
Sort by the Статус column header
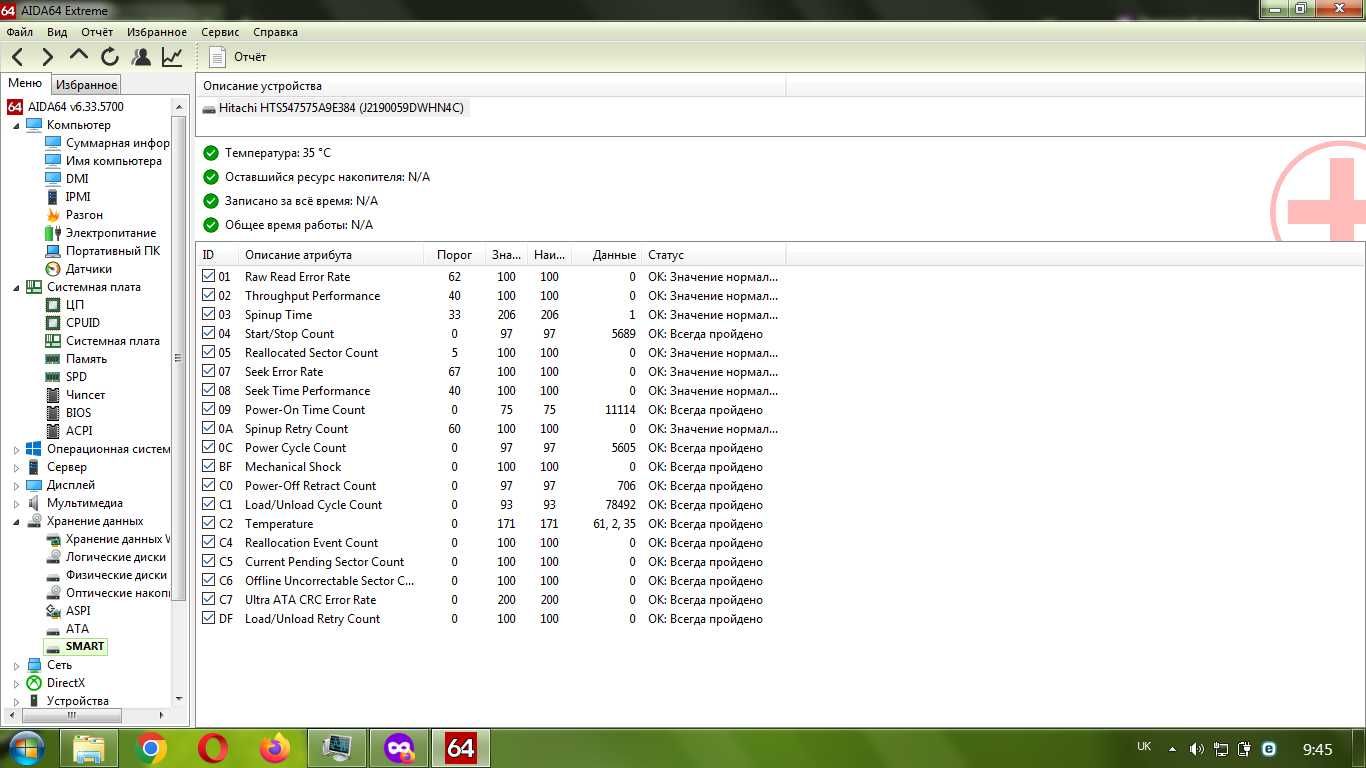coord(714,255)
